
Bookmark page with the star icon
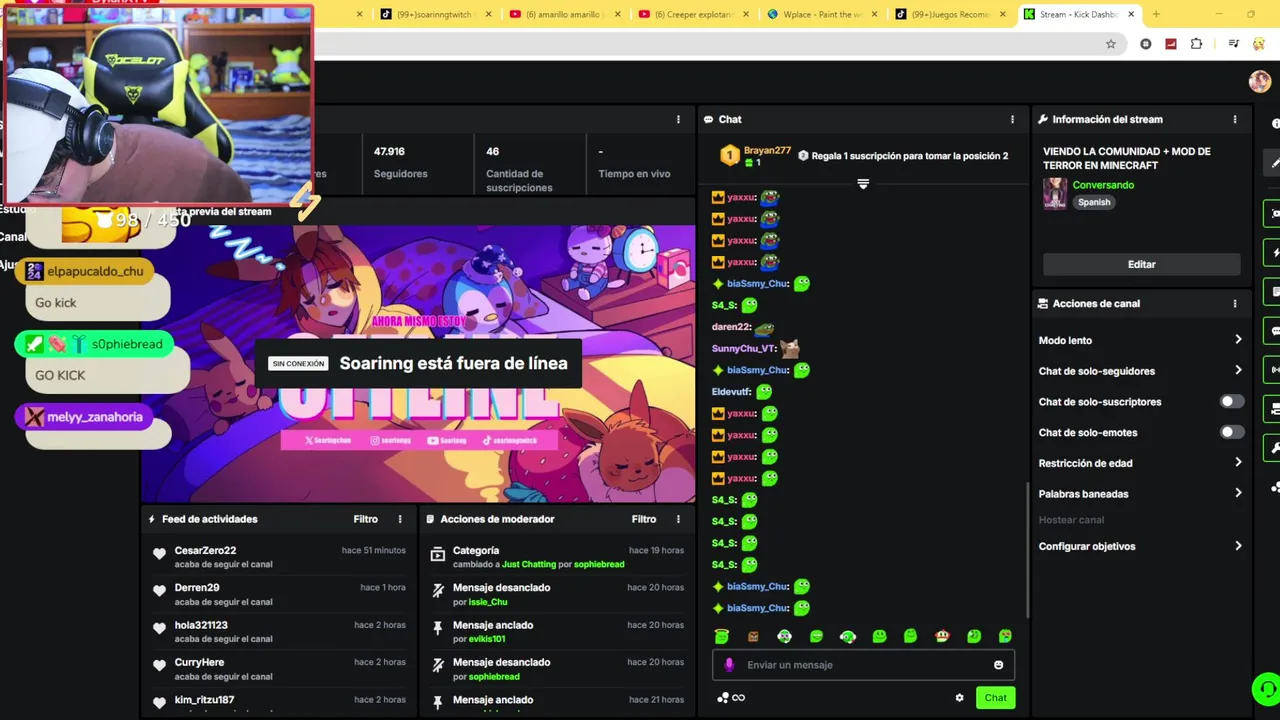[x=1110, y=44]
